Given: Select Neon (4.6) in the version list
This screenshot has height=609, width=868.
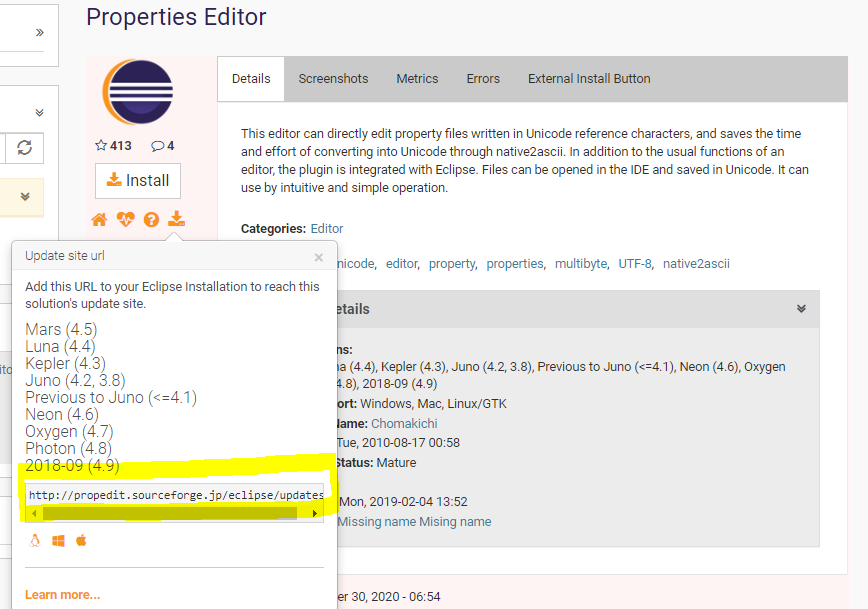Looking at the screenshot, I should tap(62, 415).
